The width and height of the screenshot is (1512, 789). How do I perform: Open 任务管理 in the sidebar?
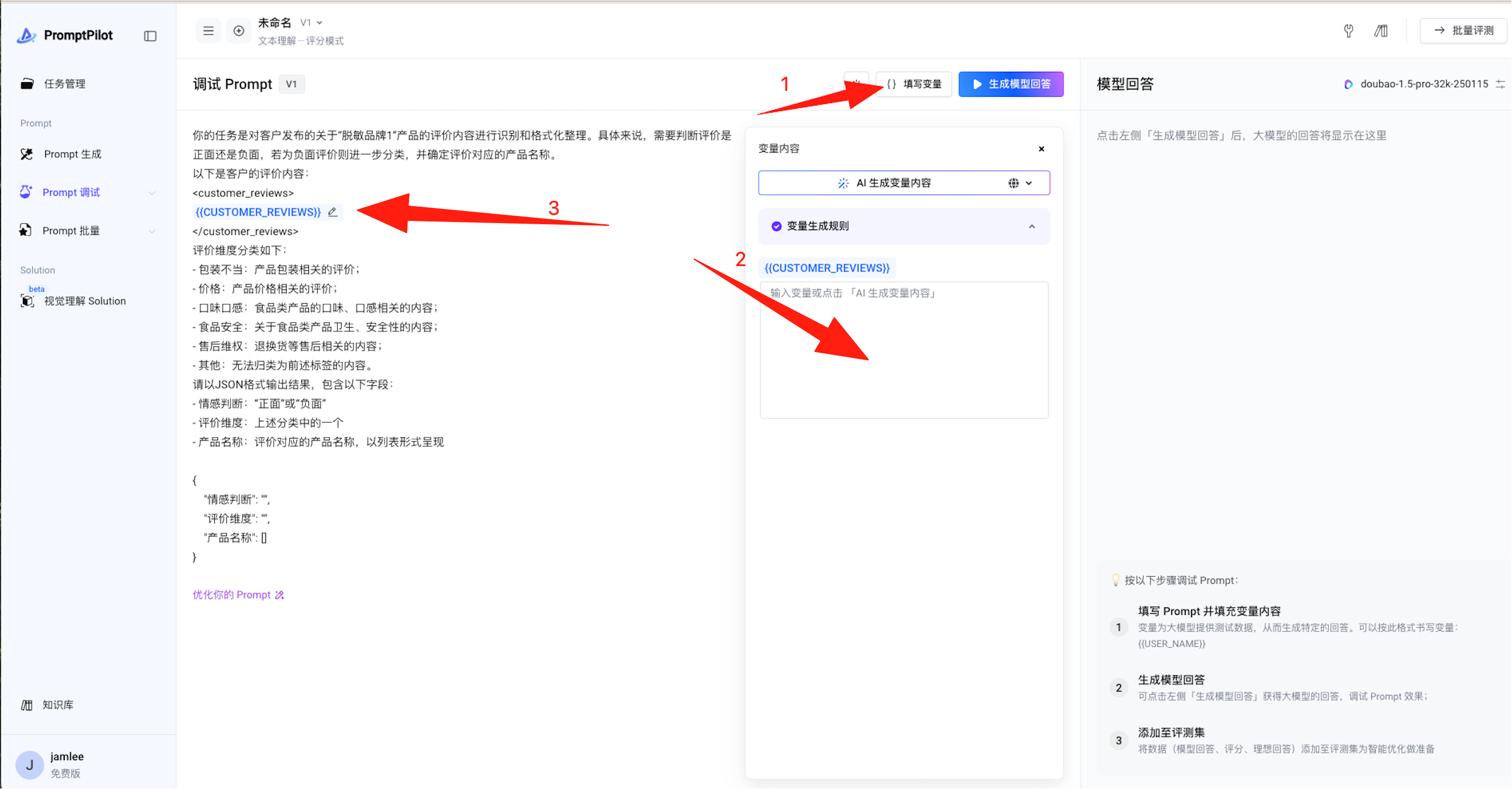coord(65,84)
